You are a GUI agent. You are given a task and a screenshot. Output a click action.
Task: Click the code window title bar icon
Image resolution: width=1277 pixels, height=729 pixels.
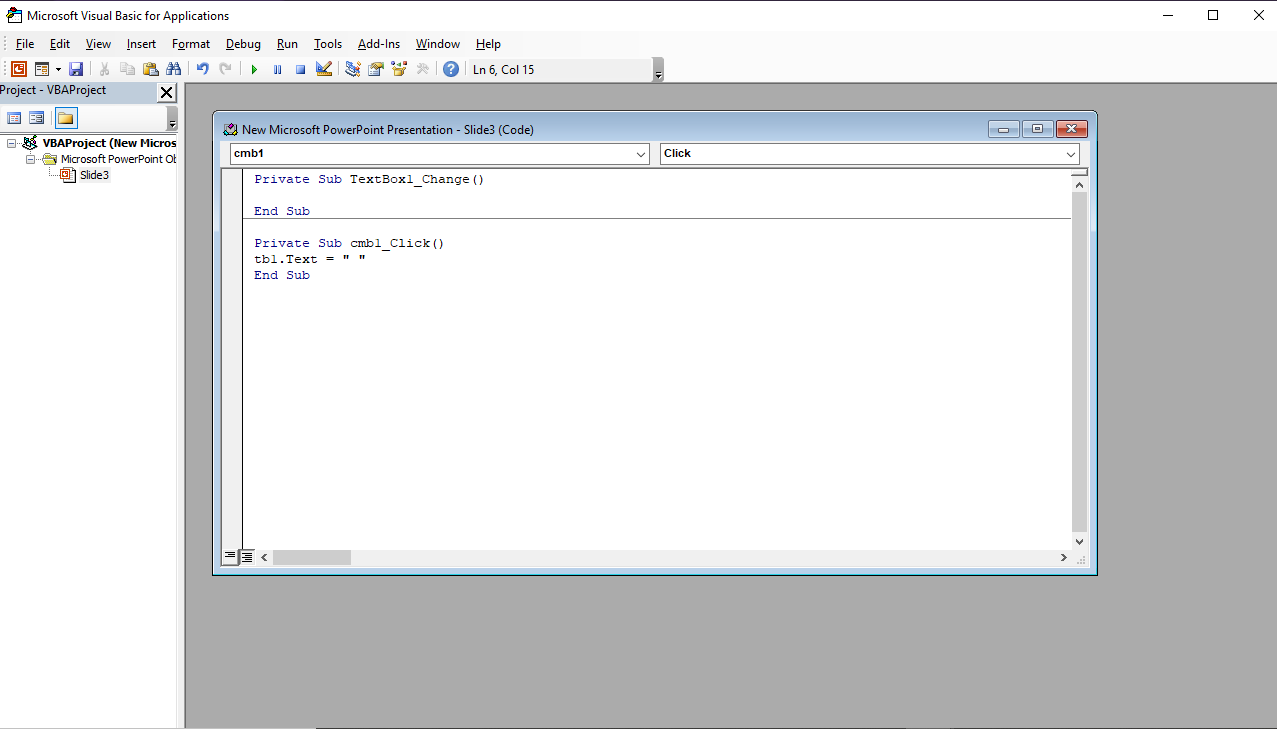[x=231, y=129]
